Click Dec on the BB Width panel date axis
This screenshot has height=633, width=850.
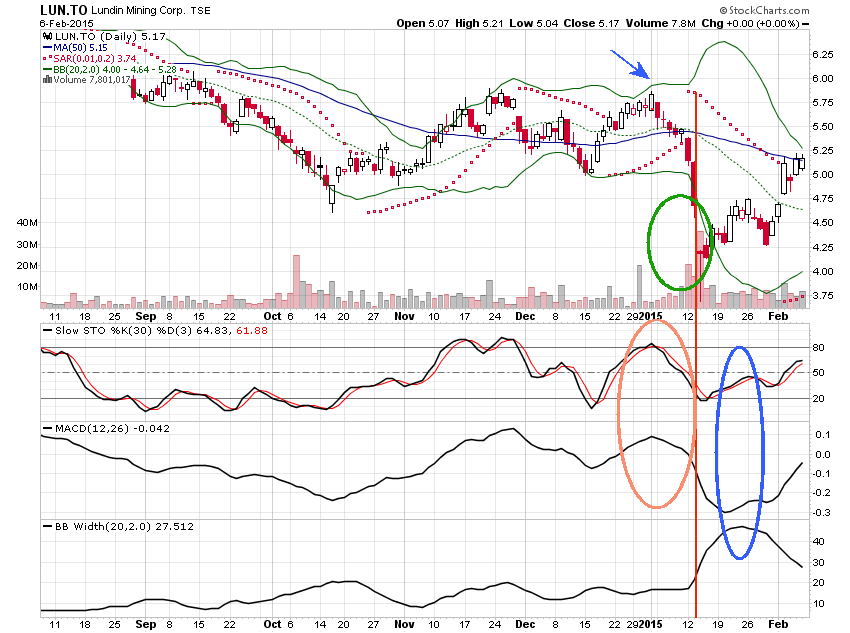click(525, 624)
